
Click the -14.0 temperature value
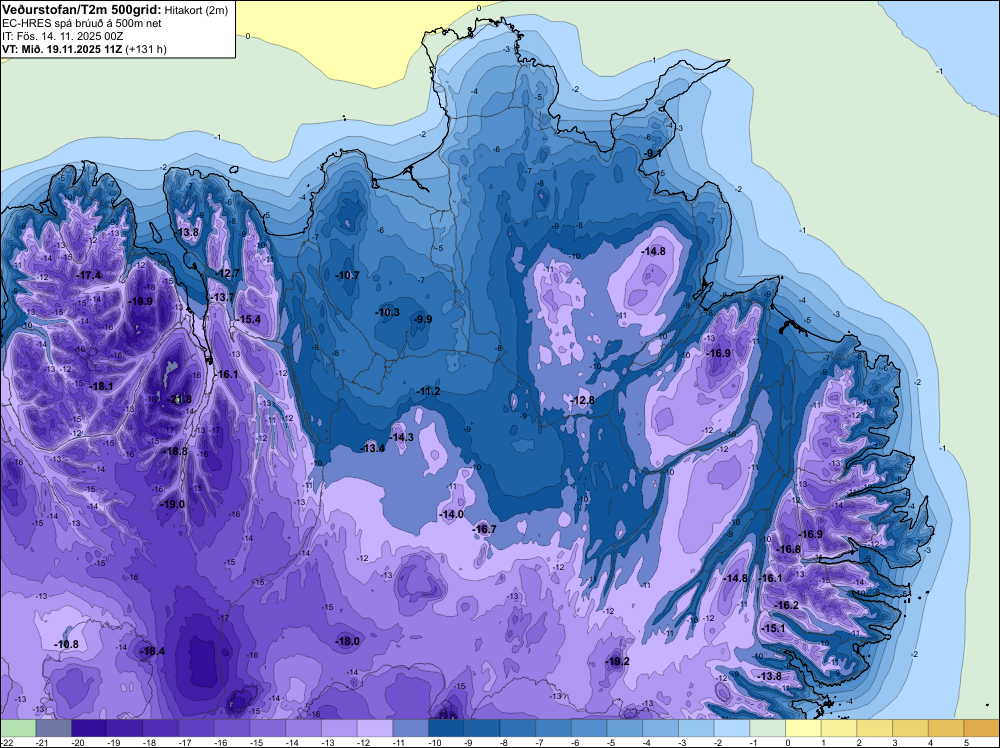(x=452, y=514)
